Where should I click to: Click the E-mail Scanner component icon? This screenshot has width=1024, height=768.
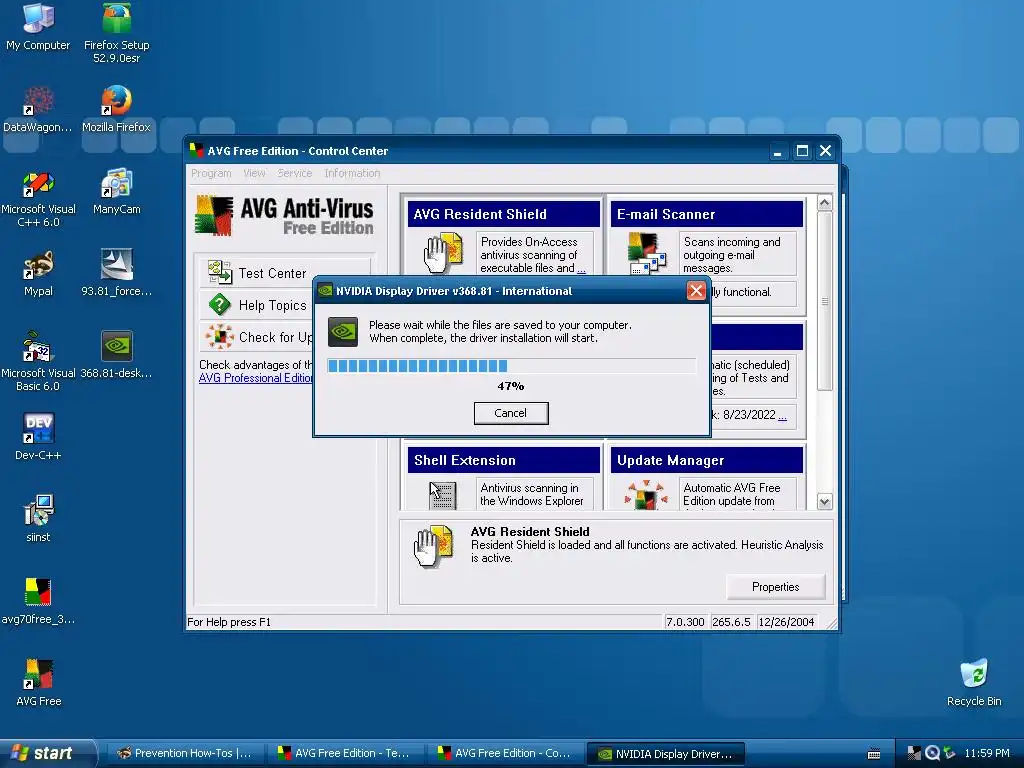(646, 253)
